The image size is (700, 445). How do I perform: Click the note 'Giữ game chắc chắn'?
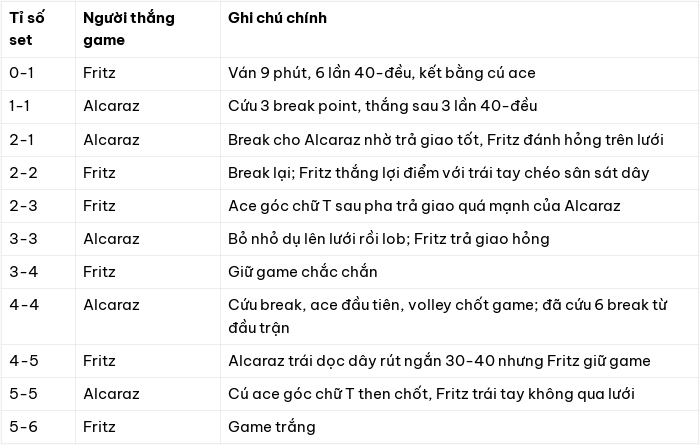pos(303,272)
